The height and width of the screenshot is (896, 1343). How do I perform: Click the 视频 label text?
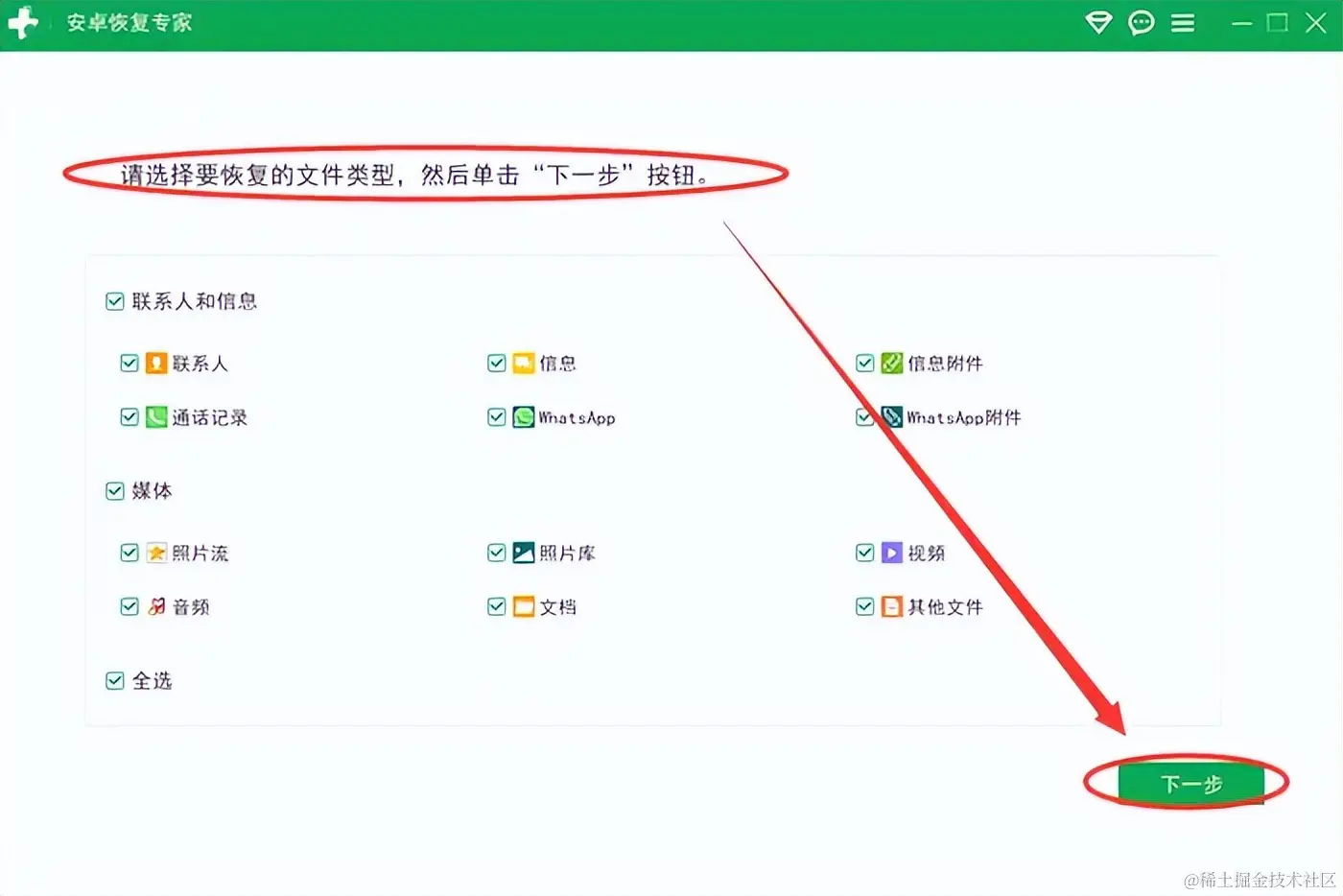[x=926, y=554]
